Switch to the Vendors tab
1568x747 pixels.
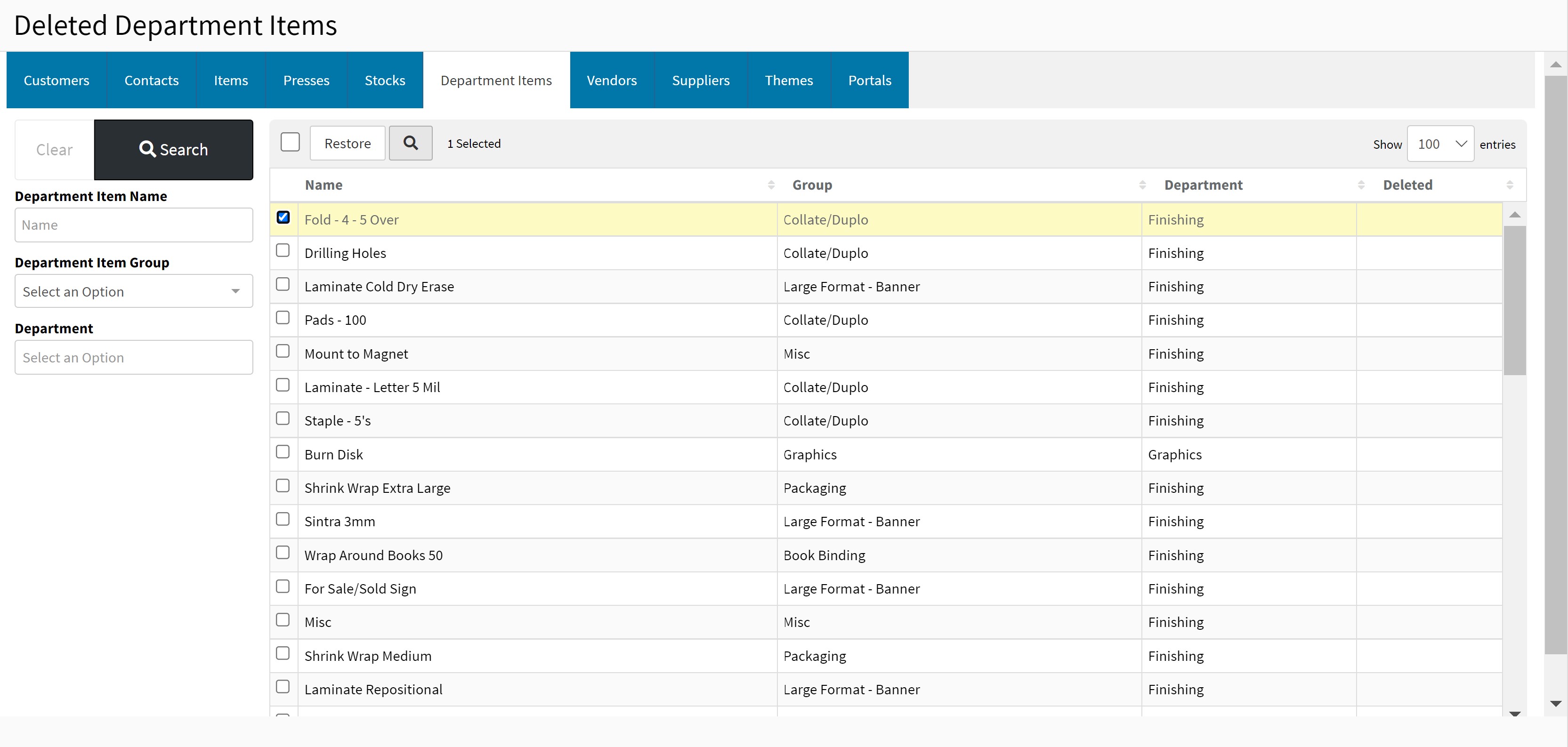tap(611, 80)
